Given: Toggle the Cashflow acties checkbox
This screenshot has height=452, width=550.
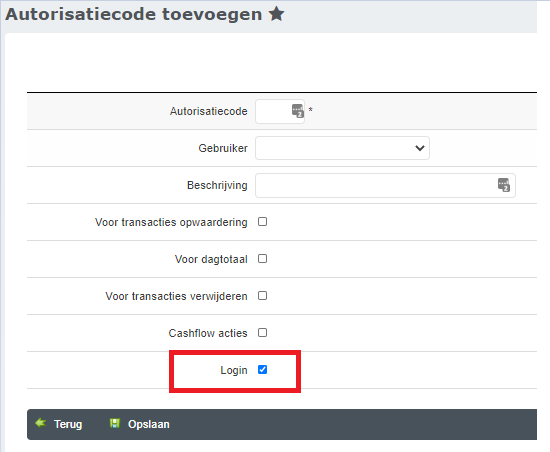Looking at the screenshot, I should (x=262, y=332).
